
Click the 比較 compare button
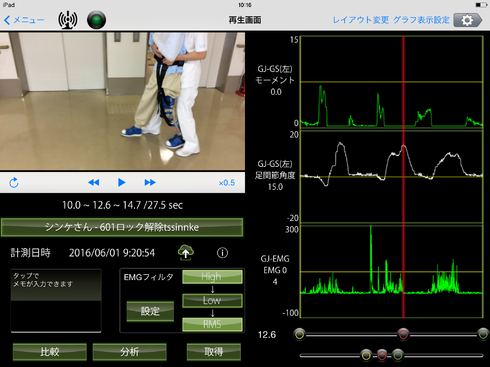[x=50, y=352]
